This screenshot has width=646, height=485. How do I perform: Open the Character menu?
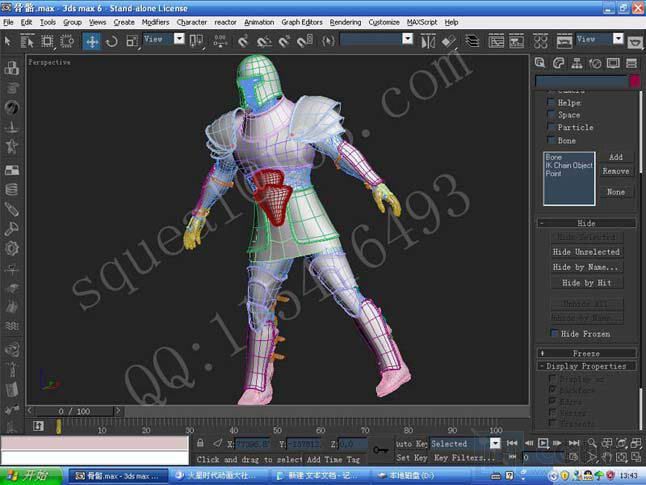[x=192, y=22]
